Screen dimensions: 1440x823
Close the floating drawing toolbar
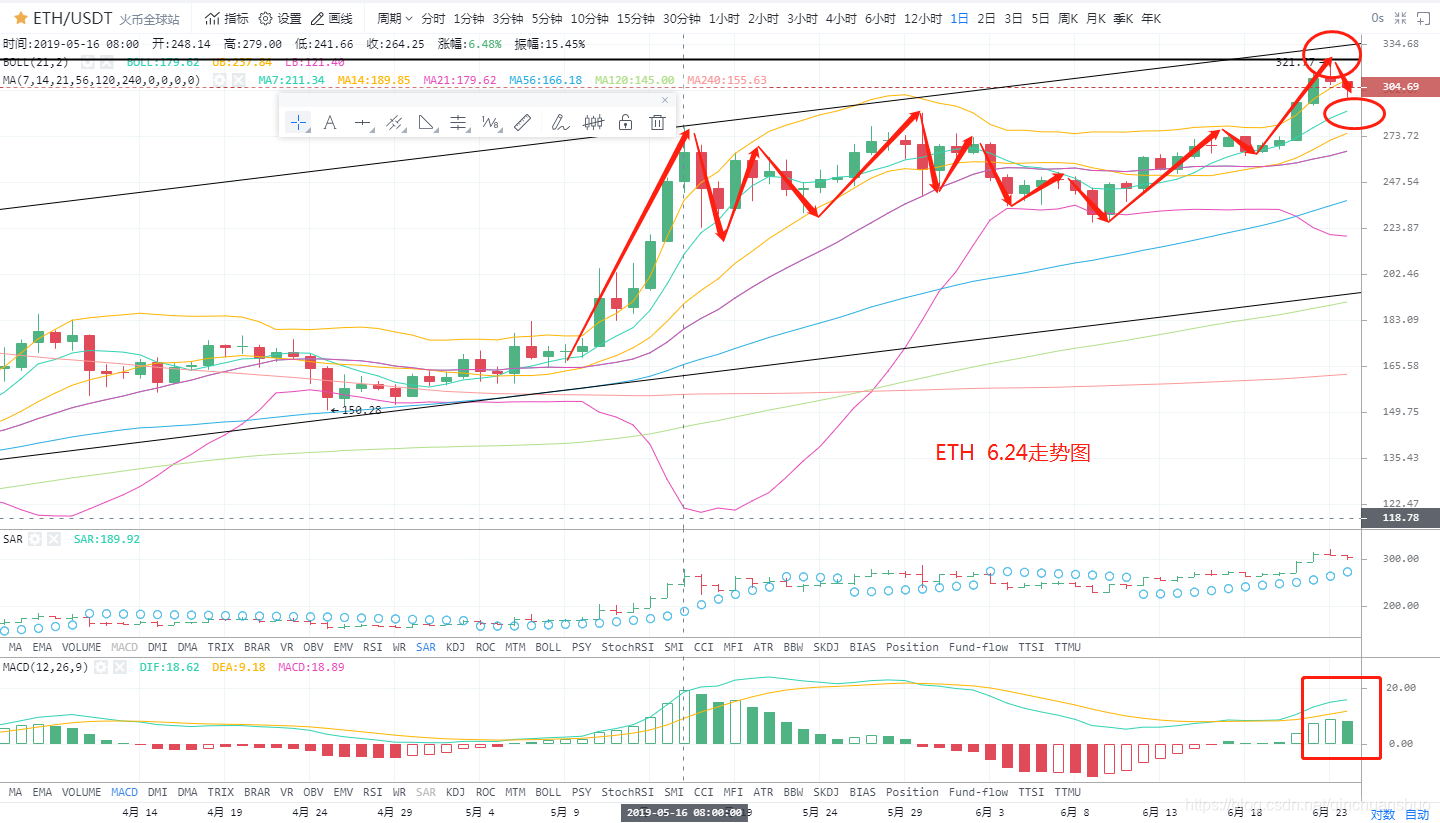click(x=666, y=100)
